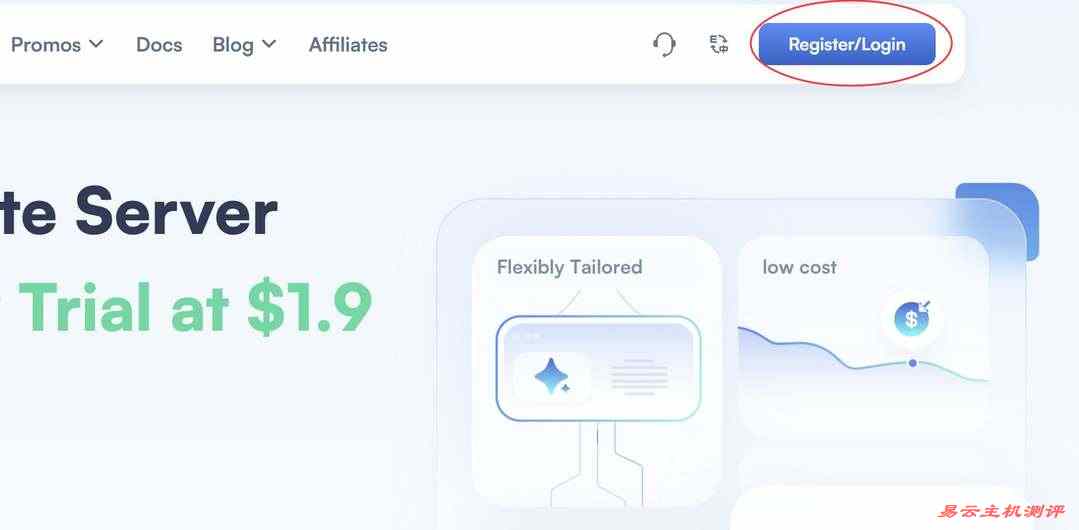
Task: Open the language translation icon
Action: point(719,45)
